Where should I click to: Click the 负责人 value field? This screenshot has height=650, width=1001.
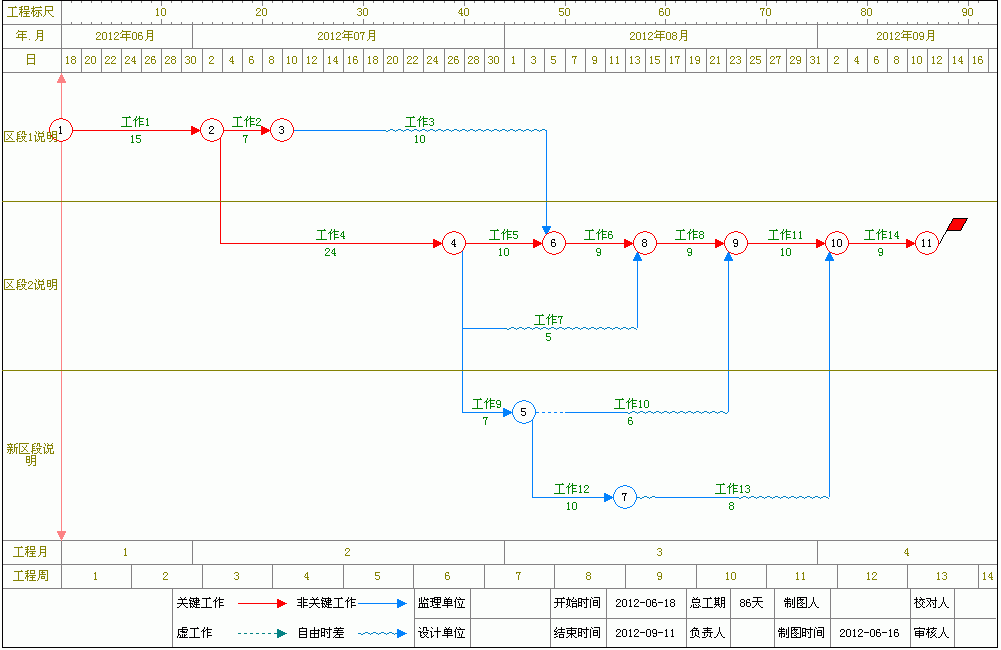pos(751,633)
